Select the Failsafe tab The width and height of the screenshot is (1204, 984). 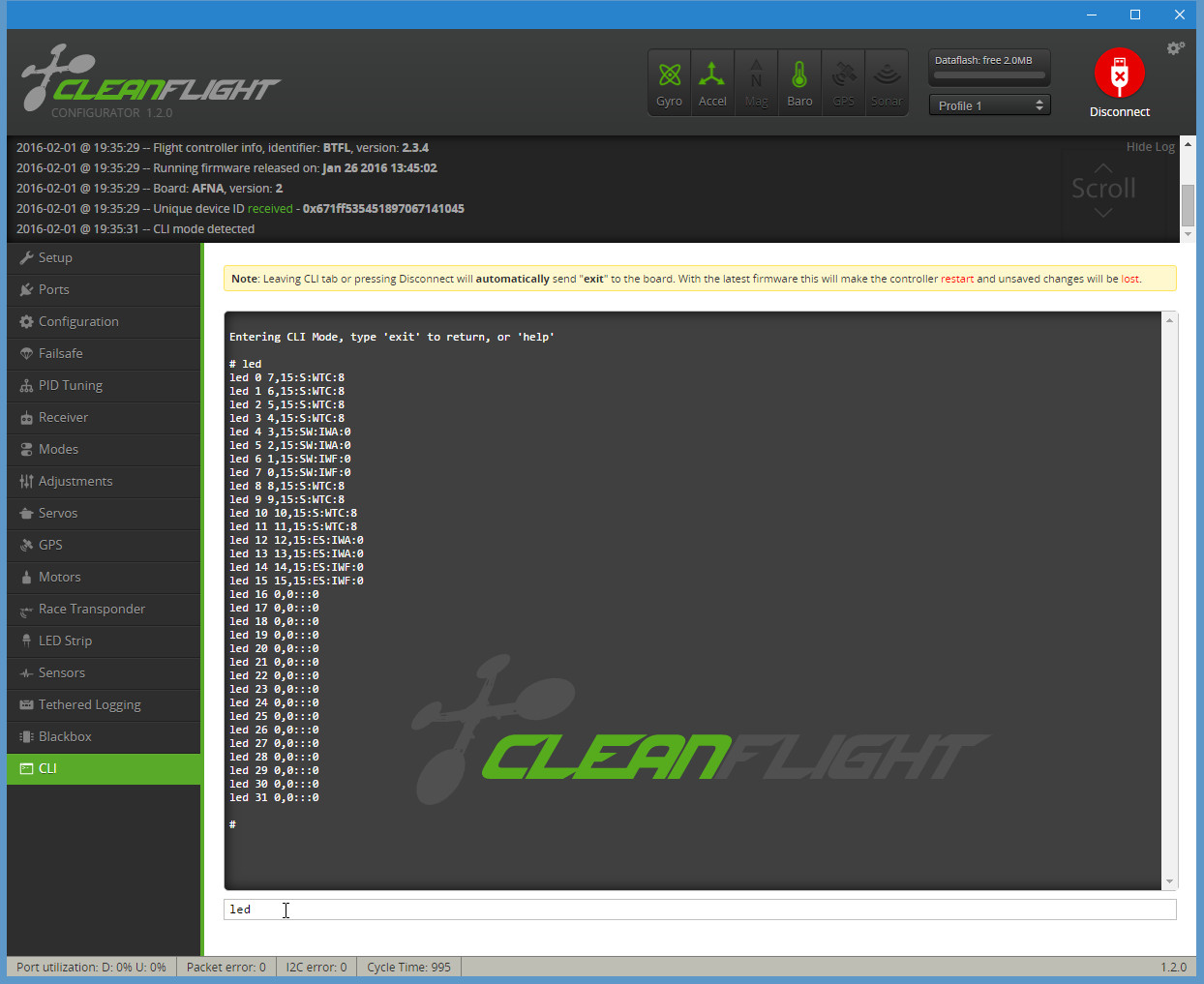[104, 354]
